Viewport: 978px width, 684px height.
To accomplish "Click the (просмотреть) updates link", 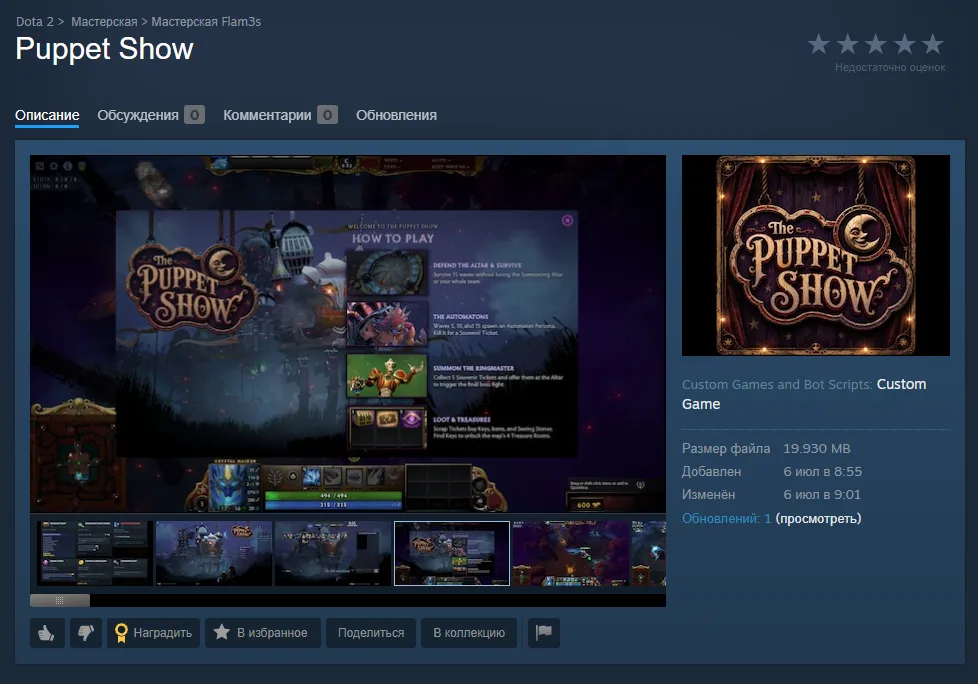I will coord(818,518).
